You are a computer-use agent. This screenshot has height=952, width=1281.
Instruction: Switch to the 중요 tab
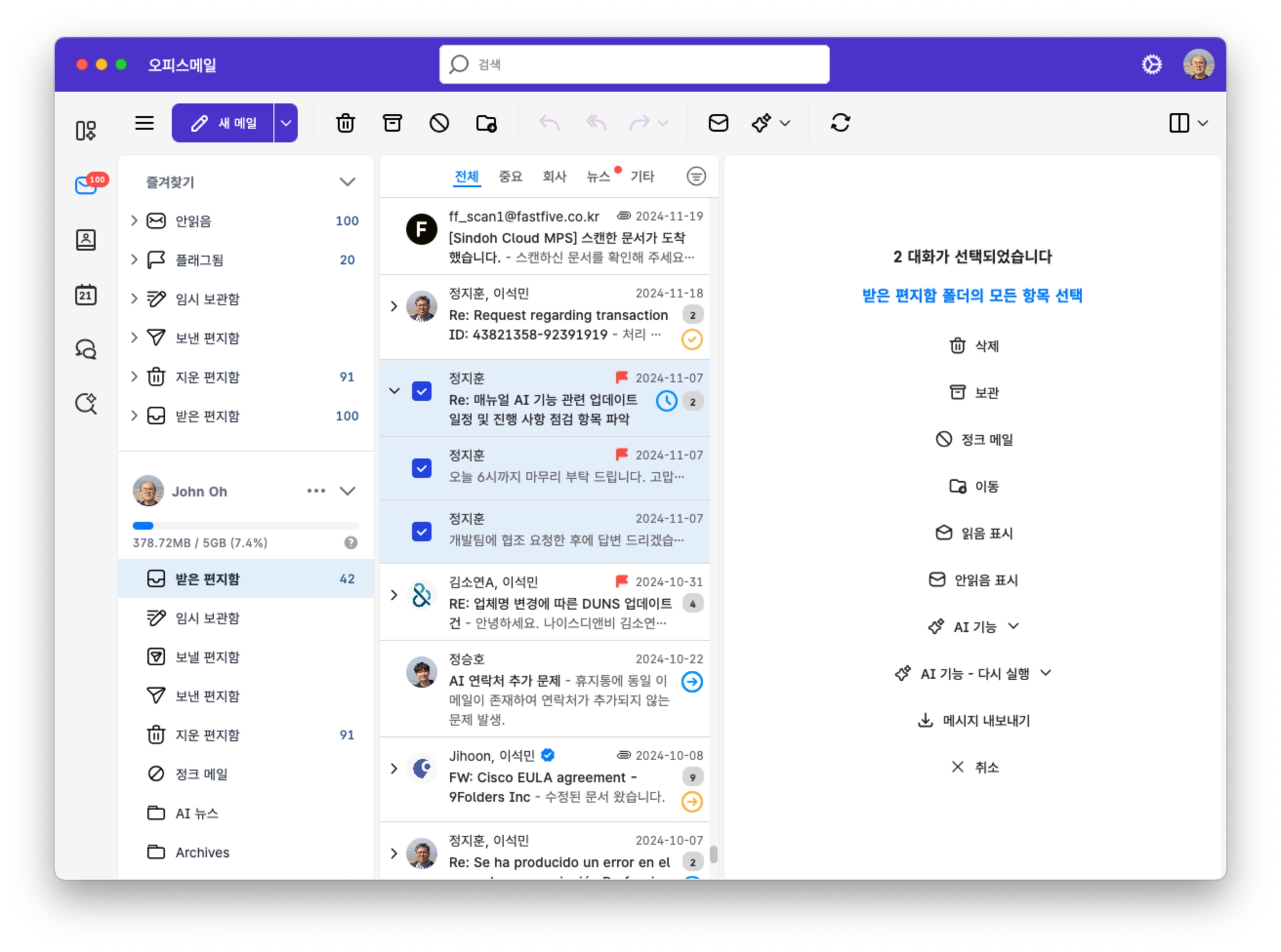[510, 176]
